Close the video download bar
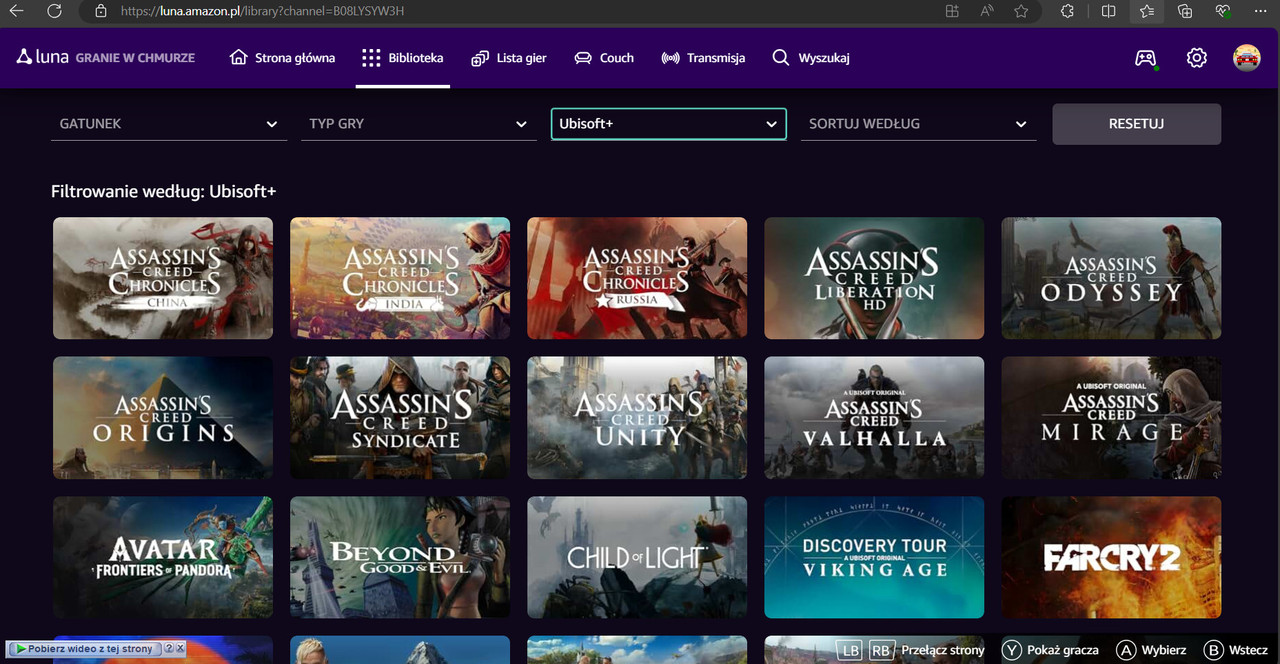The image size is (1280, 664). [180, 649]
